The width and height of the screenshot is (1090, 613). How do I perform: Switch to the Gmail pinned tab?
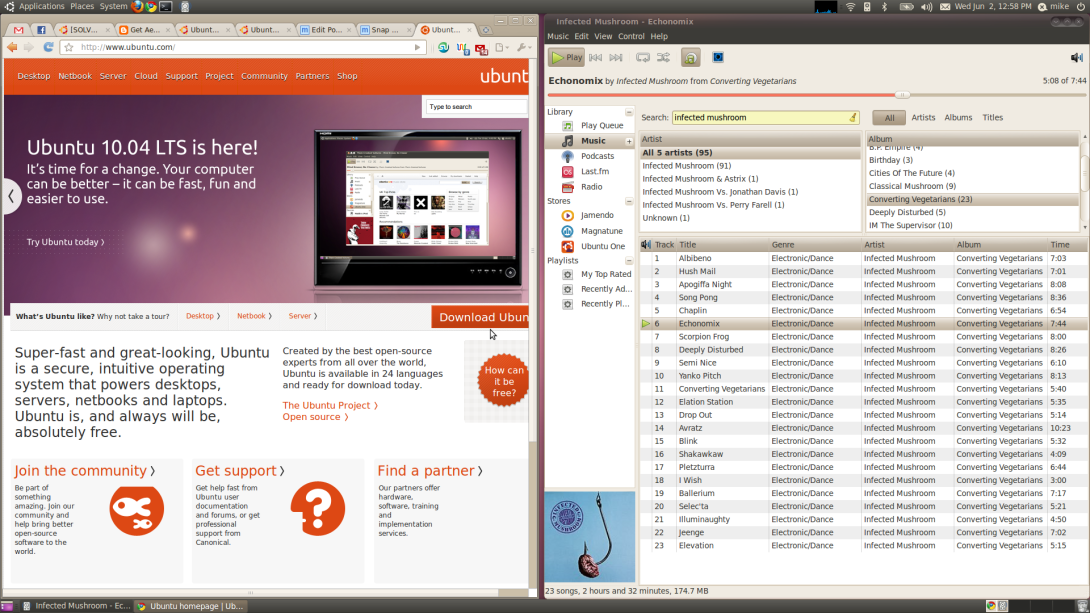pyautogui.click(x=19, y=30)
